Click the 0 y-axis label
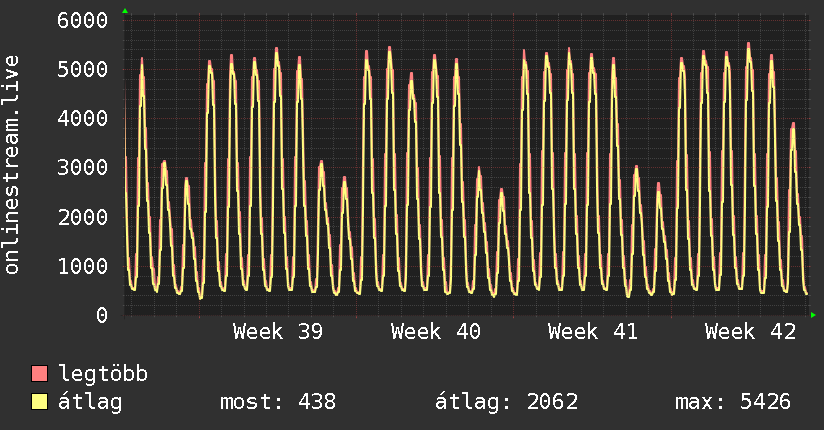The image size is (824, 430). tap(102, 315)
